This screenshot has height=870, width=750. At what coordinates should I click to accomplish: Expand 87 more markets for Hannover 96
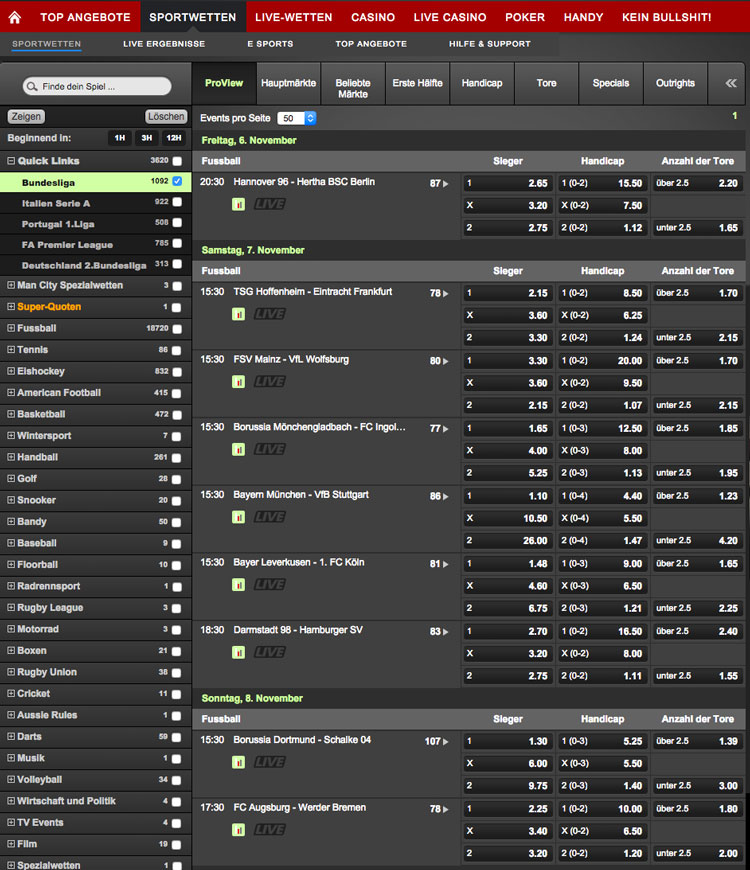tap(439, 184)
